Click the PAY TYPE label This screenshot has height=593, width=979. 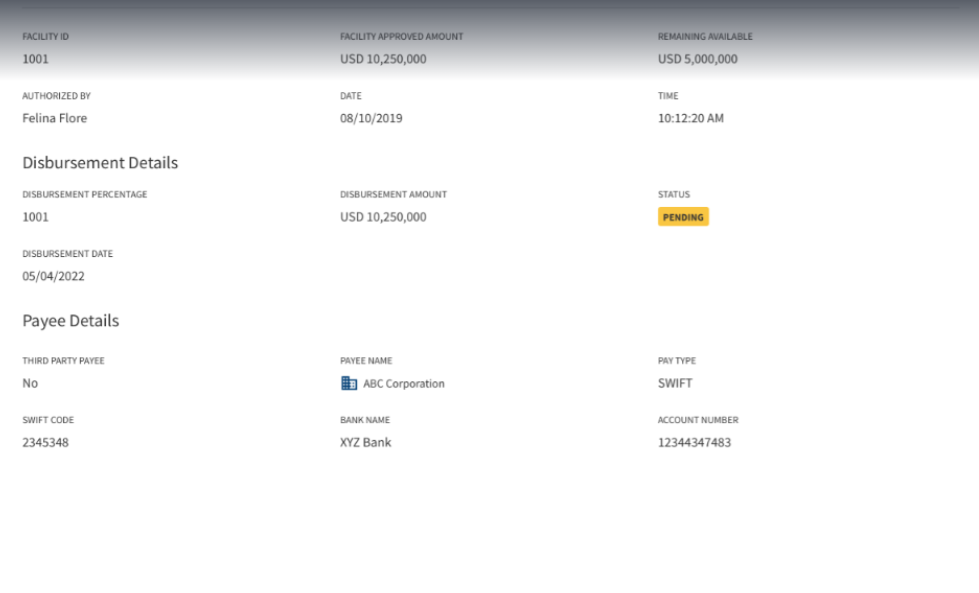point(677,360)
